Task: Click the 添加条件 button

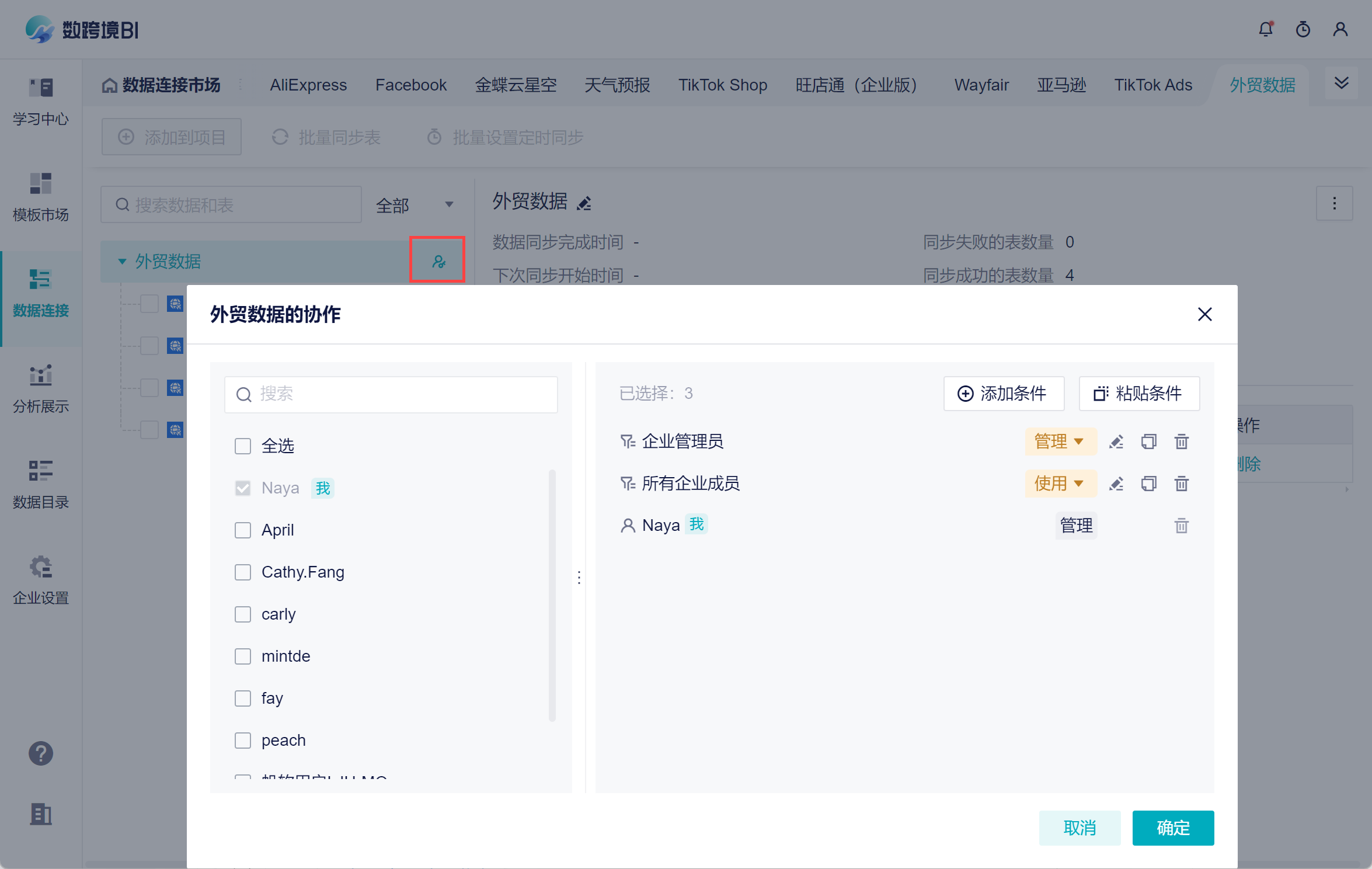Action: coord(1003,394)
